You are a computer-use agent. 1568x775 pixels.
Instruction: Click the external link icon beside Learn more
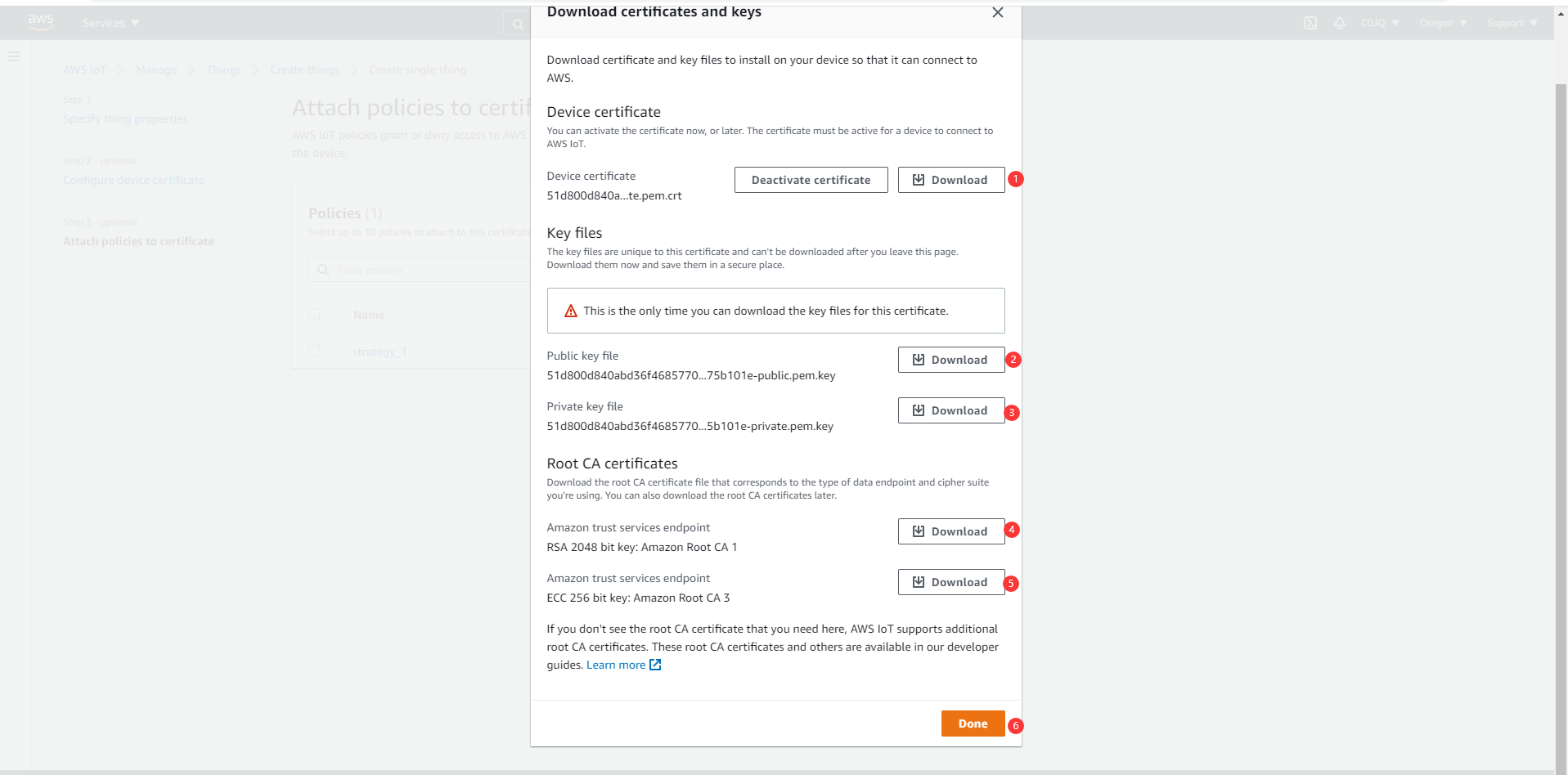pos(655,665)
